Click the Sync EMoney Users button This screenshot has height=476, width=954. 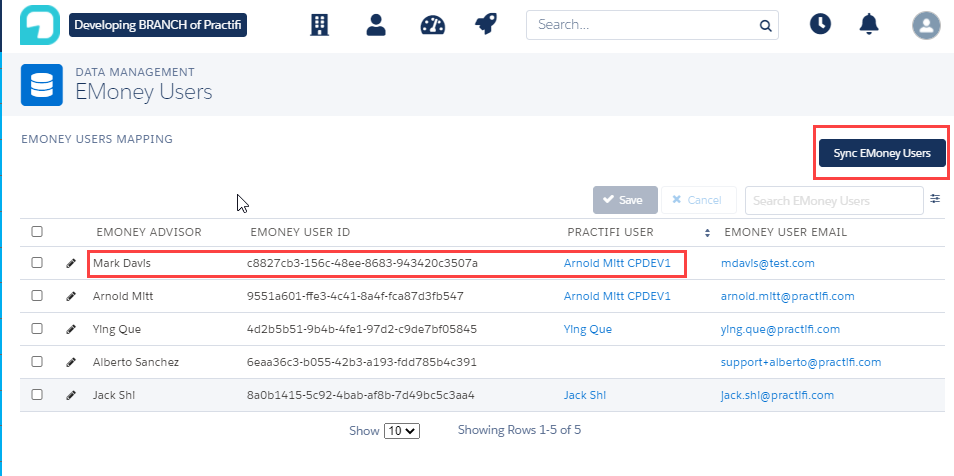[x=882, y=153]
